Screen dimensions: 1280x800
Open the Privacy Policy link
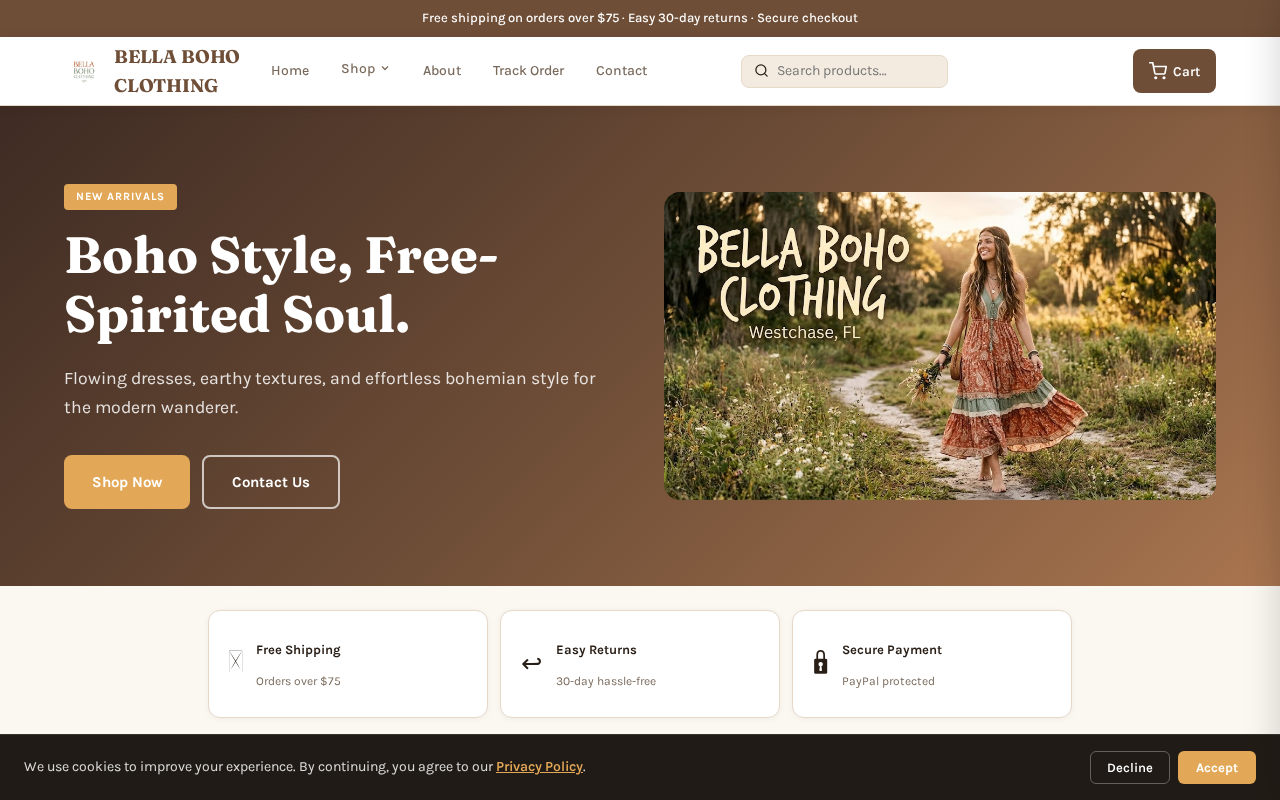point(539,767)
